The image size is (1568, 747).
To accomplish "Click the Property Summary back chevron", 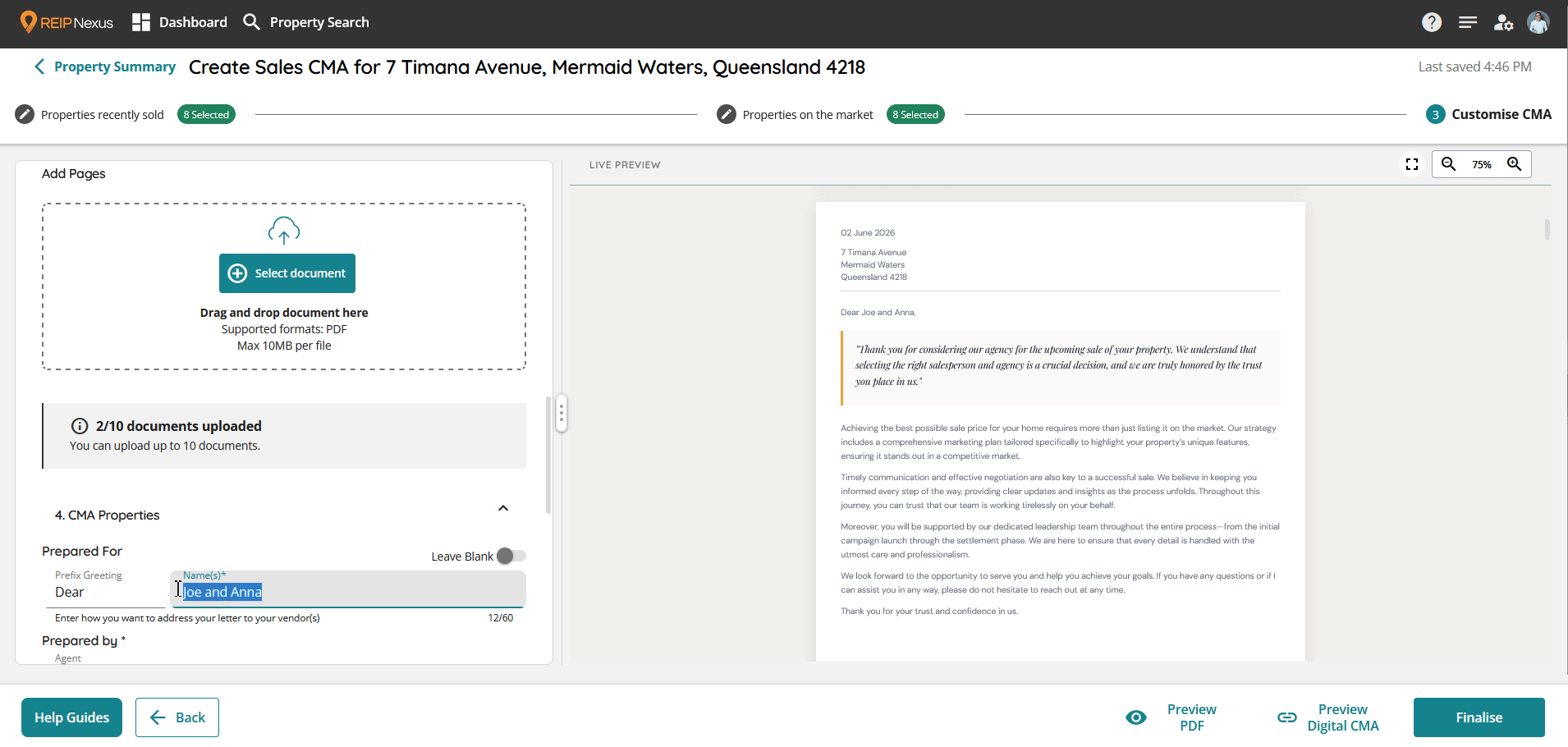I will pos(39,66).
